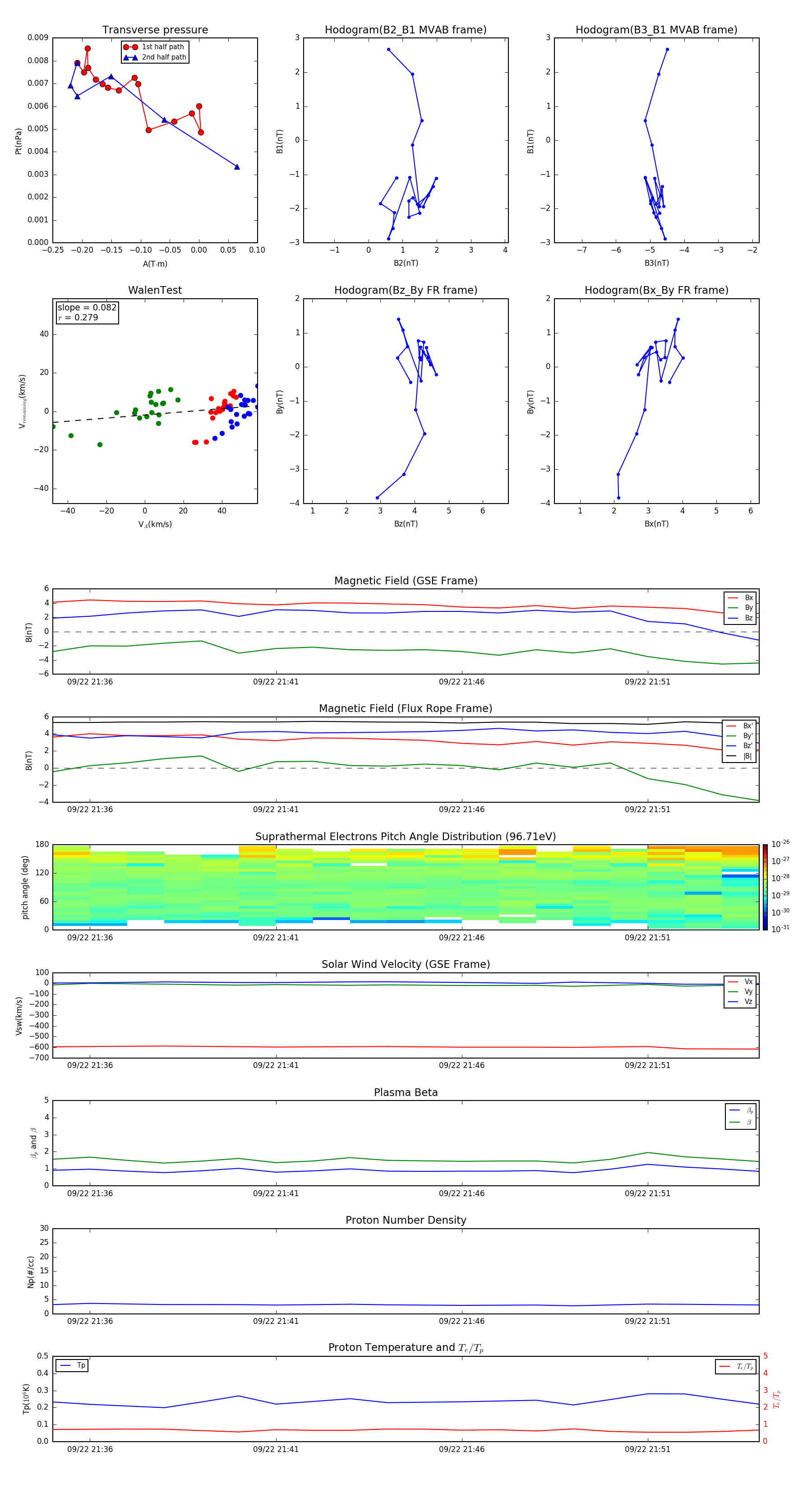
Task: Select the Bx legend entry in GSE Frame
Action: point(740,598)
